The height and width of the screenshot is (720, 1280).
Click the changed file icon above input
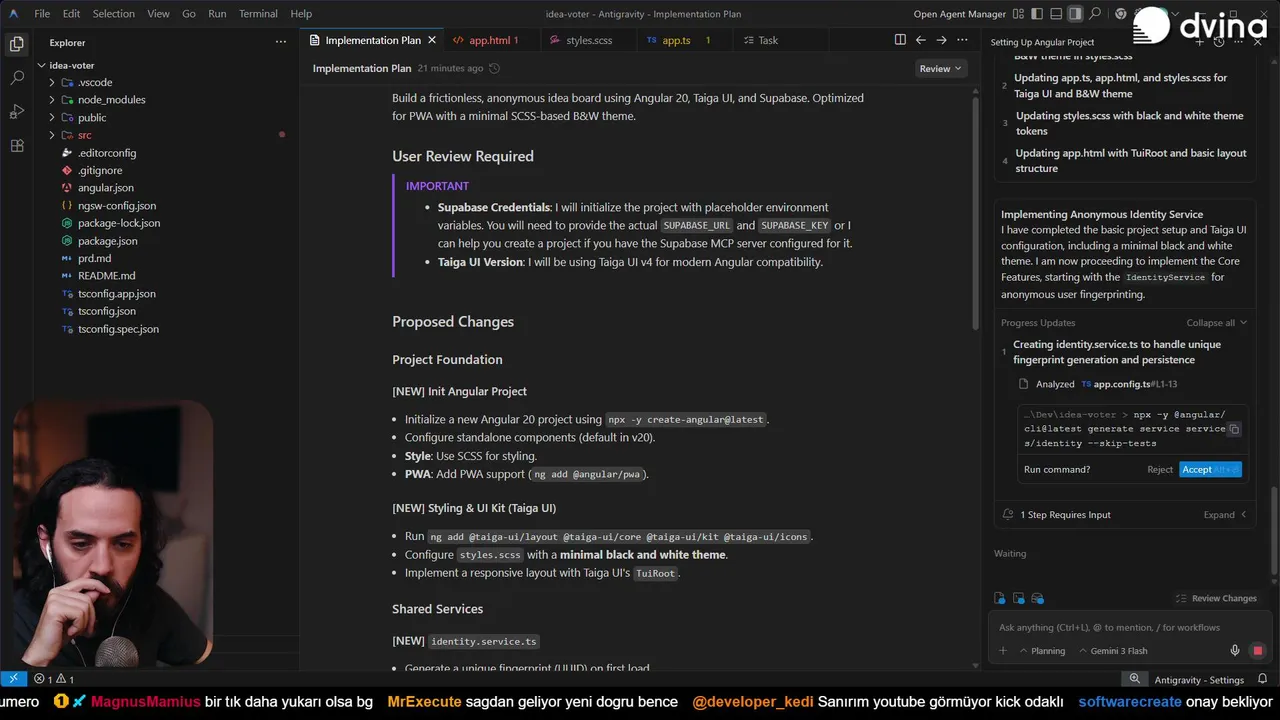(x=999, y=598)
